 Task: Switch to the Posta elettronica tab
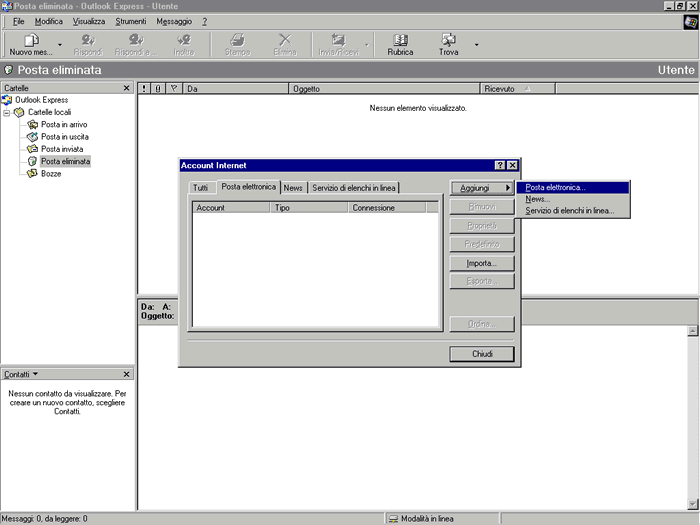click(249, 187)
